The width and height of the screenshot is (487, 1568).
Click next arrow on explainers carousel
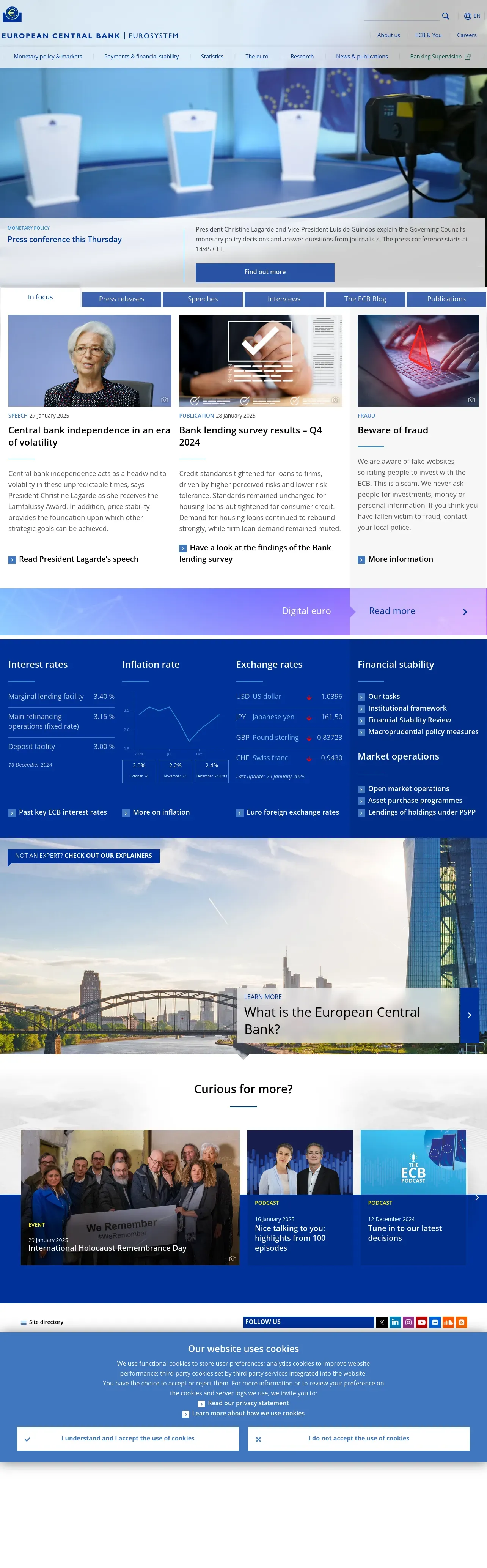point(470,1015)
